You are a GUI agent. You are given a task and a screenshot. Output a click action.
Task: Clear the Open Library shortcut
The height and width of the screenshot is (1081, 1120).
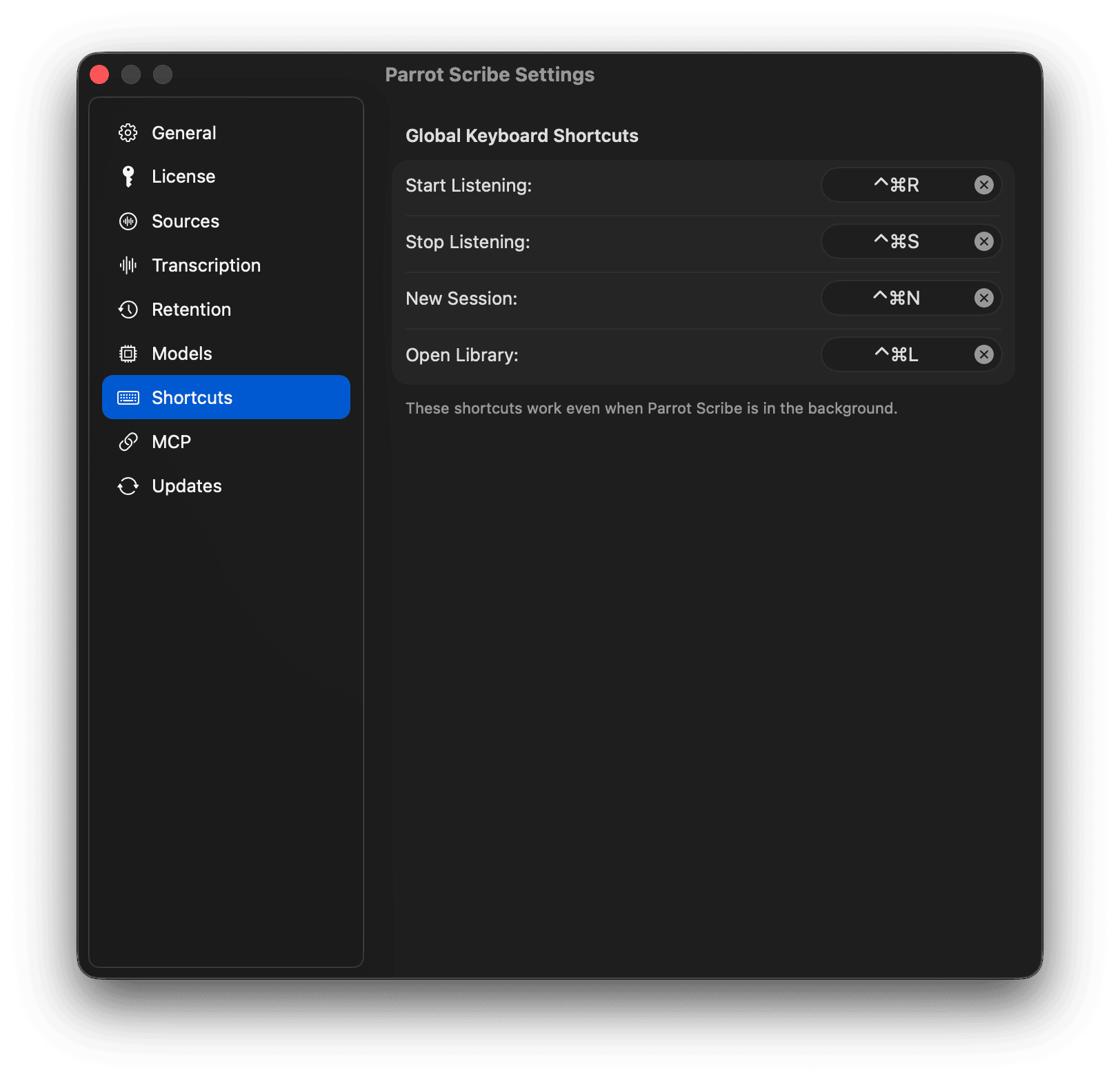pos(984,354)
